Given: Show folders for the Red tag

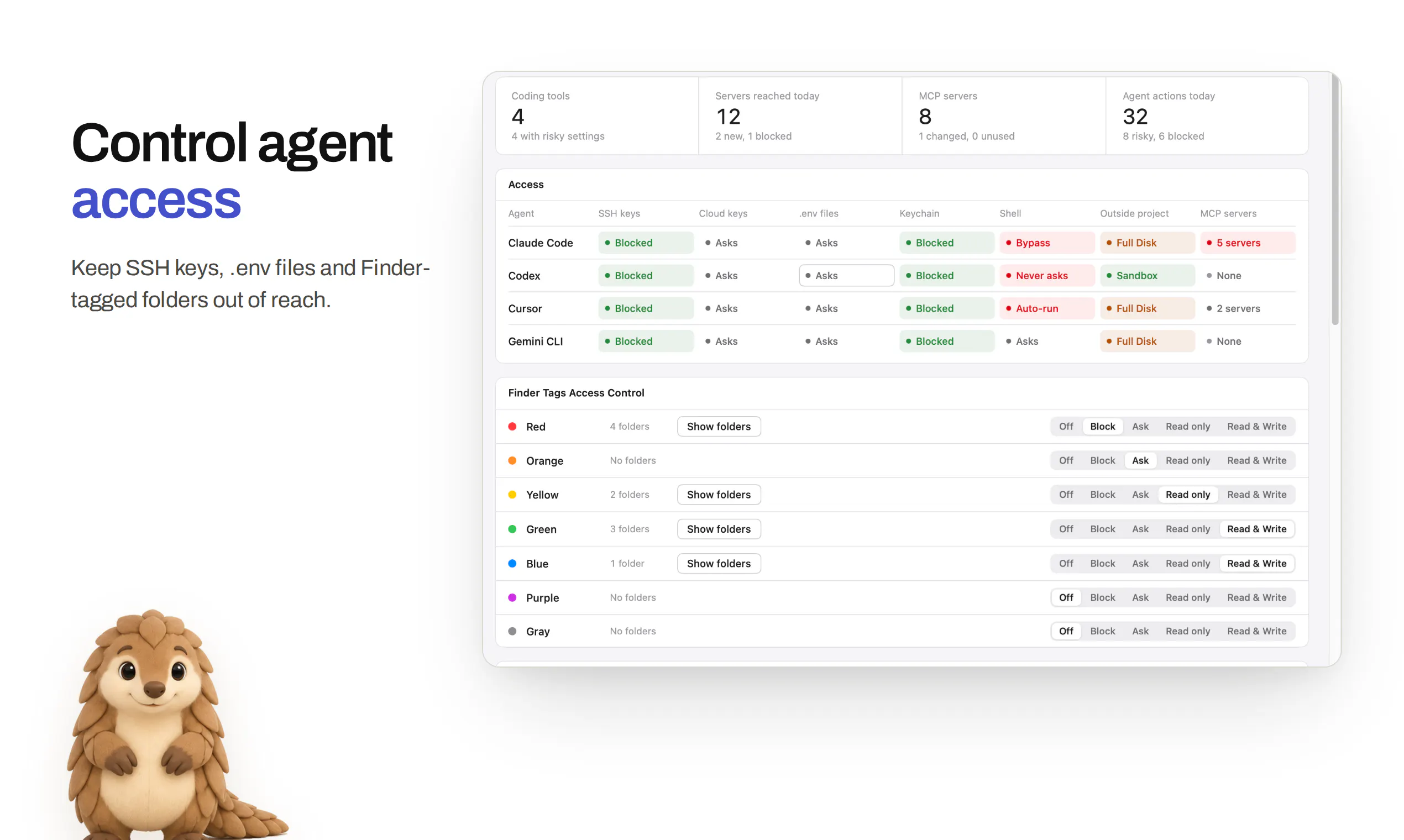Looking at the screenshot, I should coord(719,426).
